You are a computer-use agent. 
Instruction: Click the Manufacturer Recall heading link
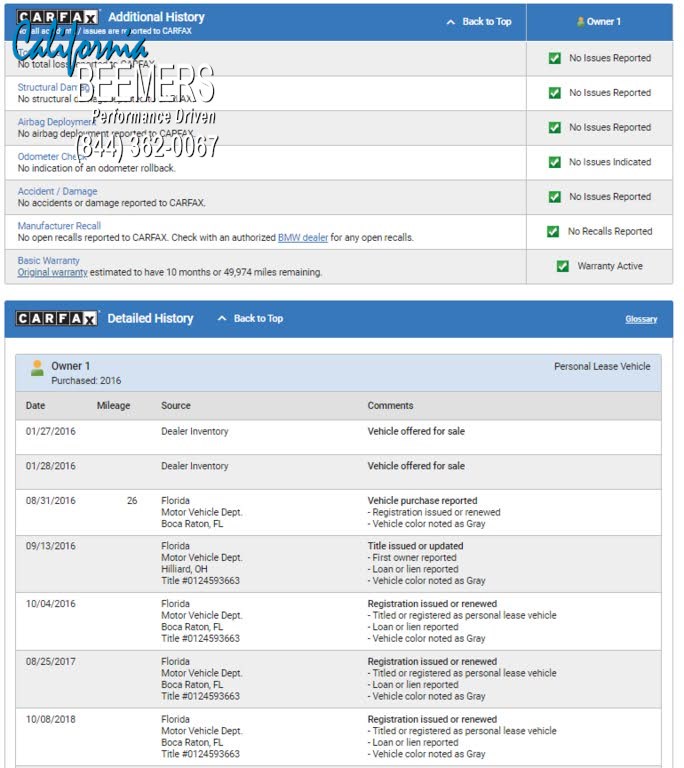pyautogui.click(x=59, y=226)
